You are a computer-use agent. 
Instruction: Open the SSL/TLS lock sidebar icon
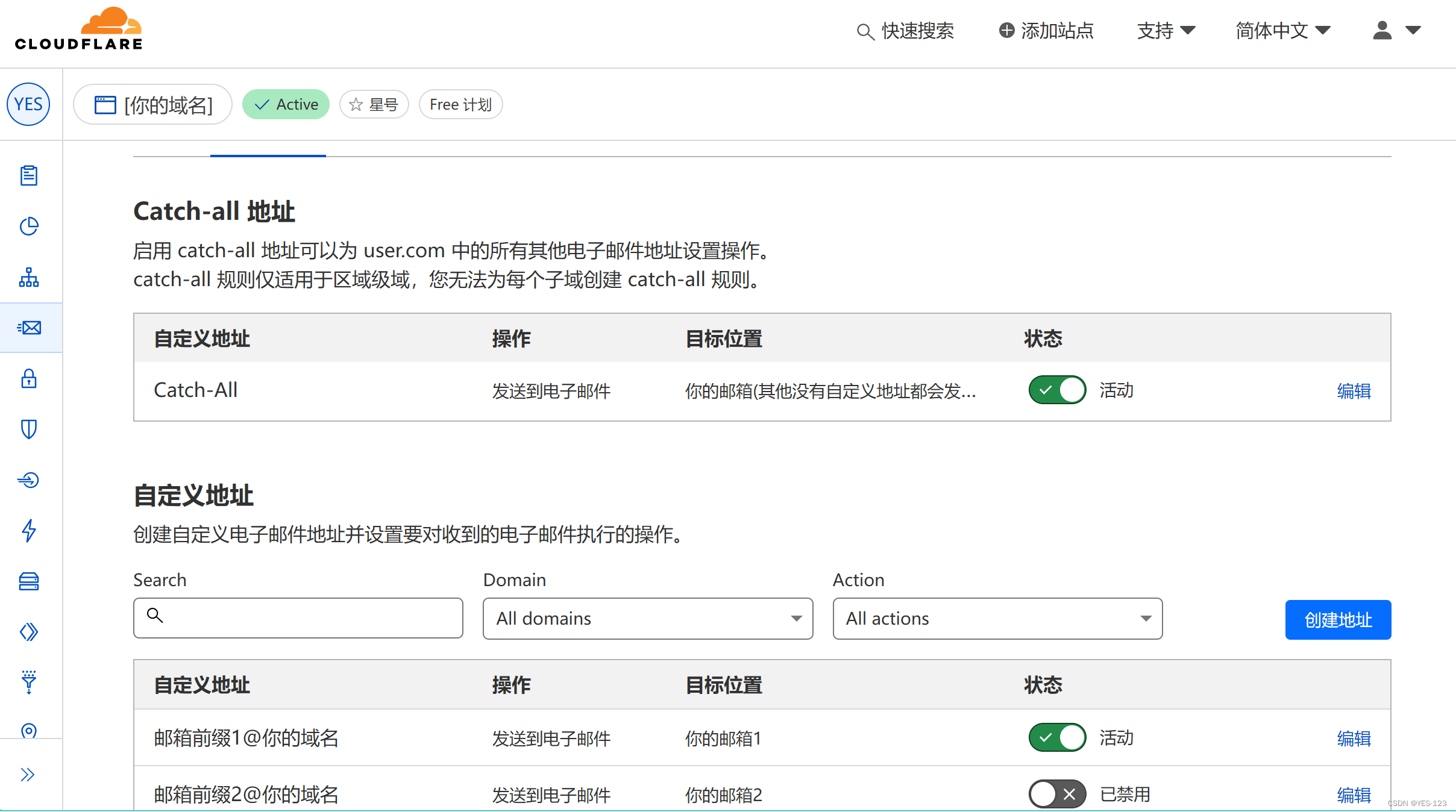coord(29,379)
